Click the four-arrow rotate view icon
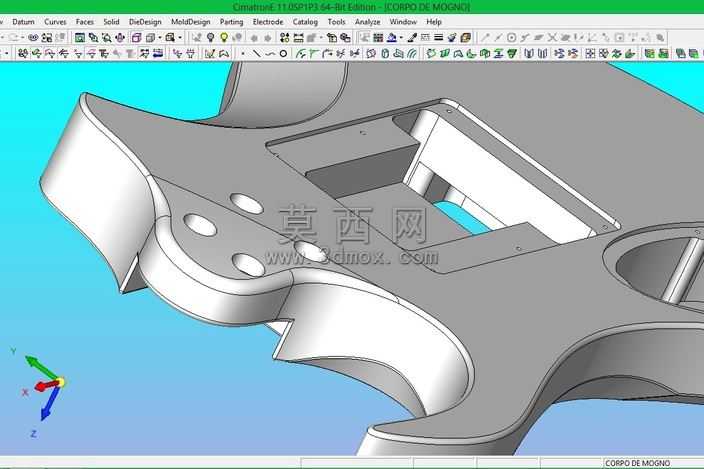The height and width of the screenshot is (469, 704). point(120,38)
